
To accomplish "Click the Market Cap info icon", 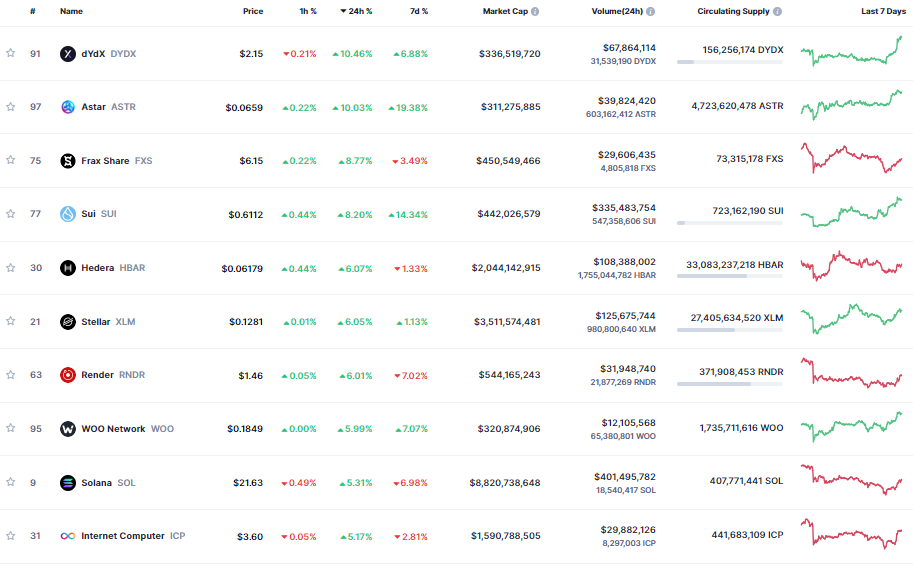I will click(535, 11).
